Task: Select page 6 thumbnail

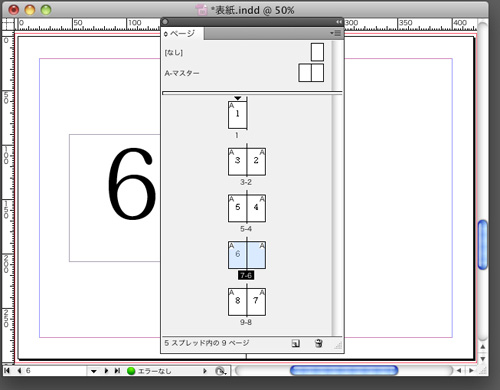Action: tap(237, 255)
